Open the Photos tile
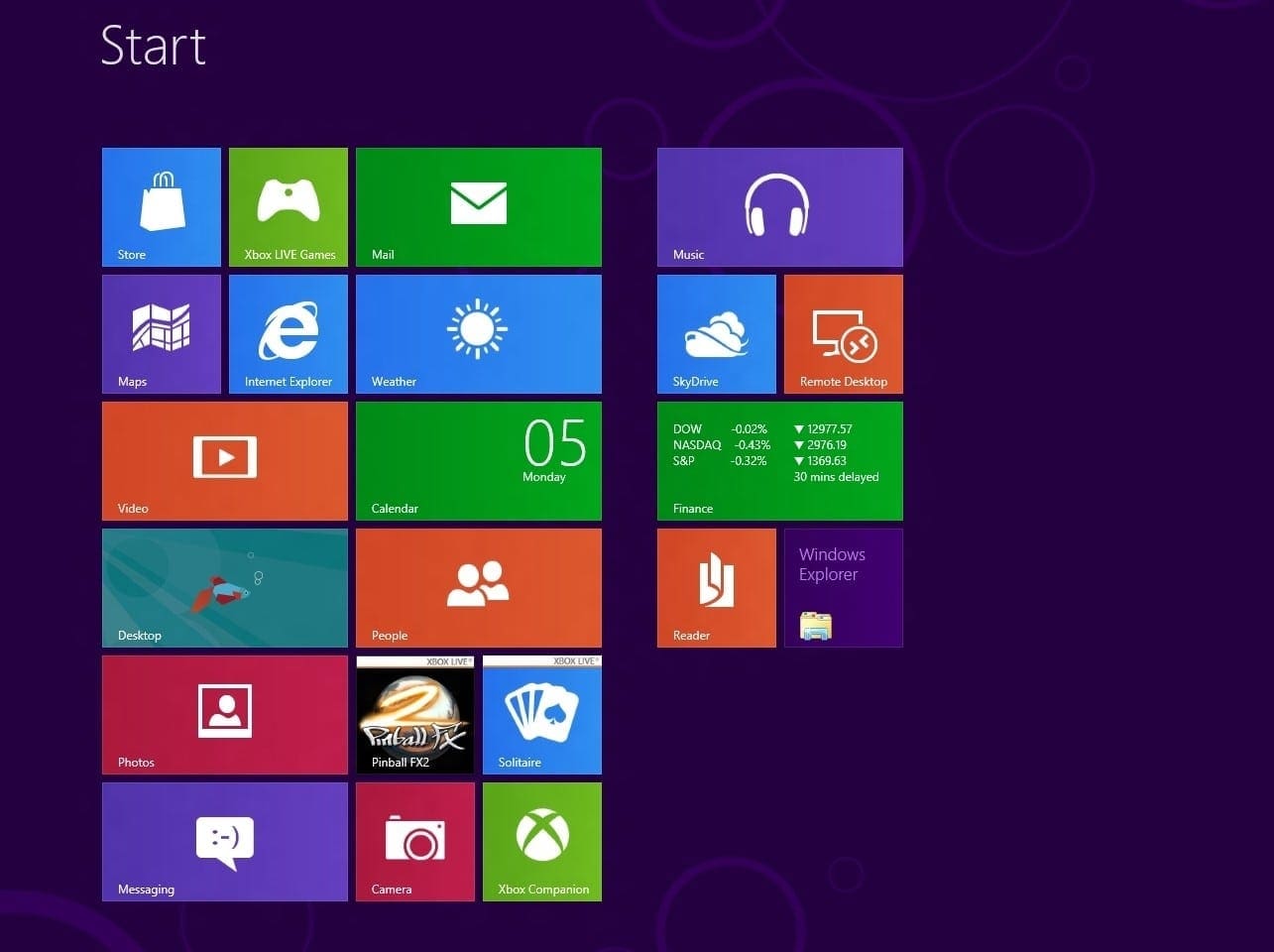 click(x=224, y=714)
